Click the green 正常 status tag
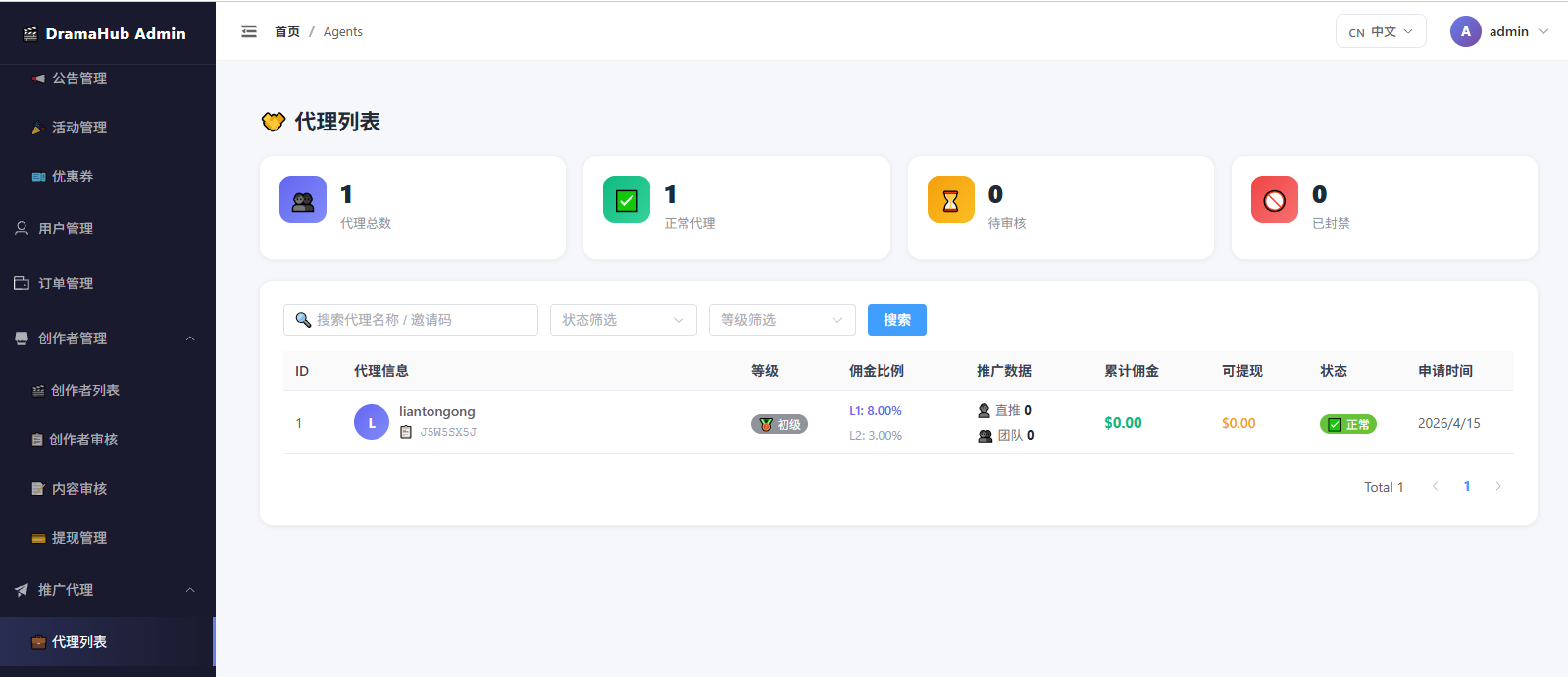The width and height of the screenshot is (1568, 677). [1348, 424]
